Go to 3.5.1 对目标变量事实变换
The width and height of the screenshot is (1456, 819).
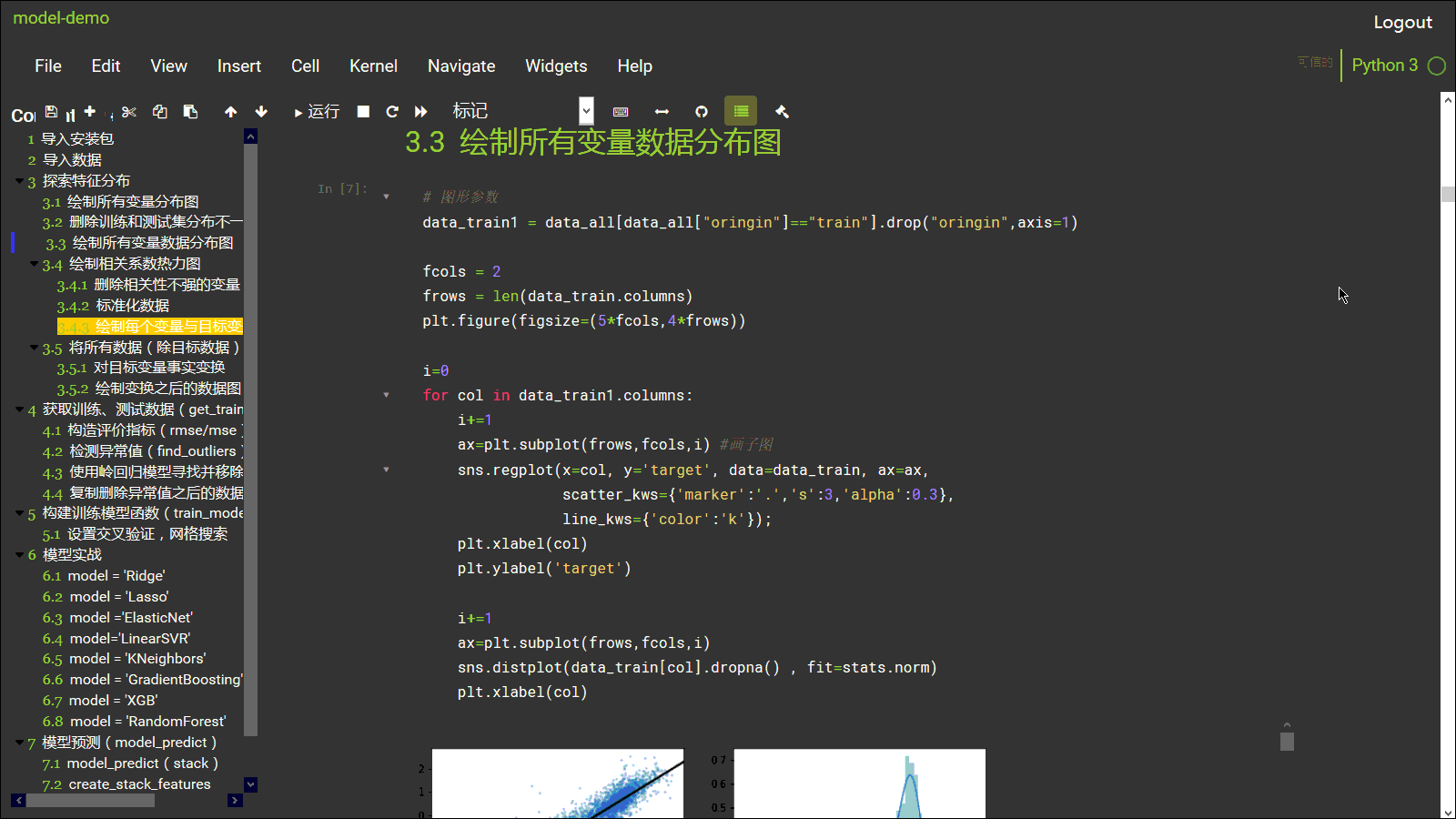coord(141,368)
